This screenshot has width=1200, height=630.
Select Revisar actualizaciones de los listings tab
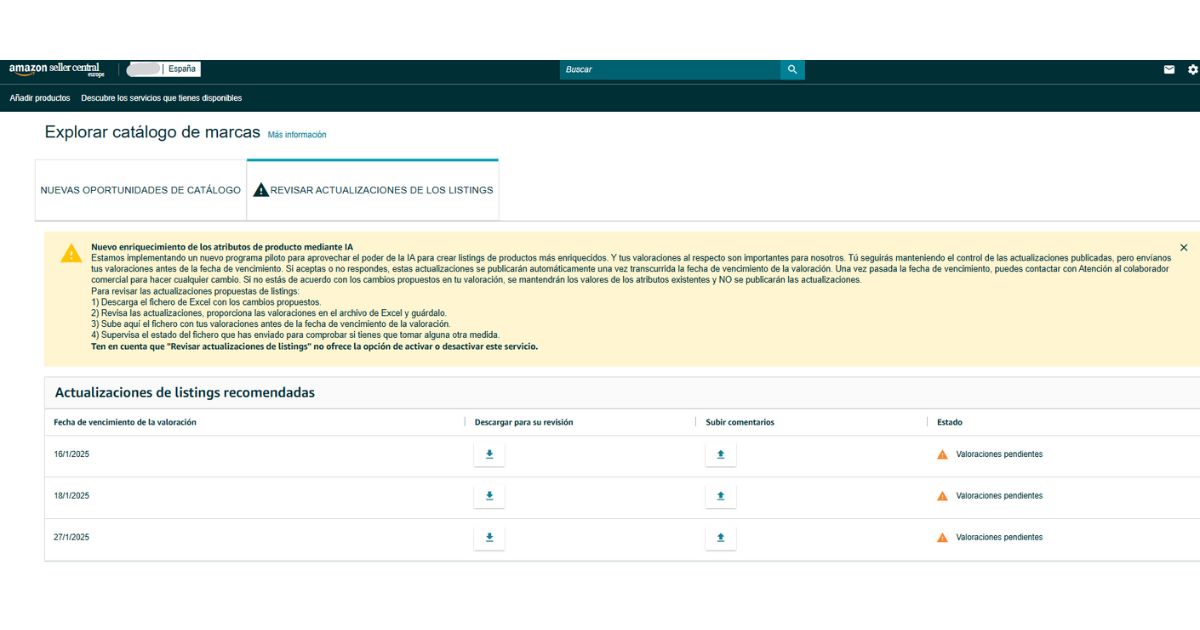pyautogui.click(x=373, y=190)
